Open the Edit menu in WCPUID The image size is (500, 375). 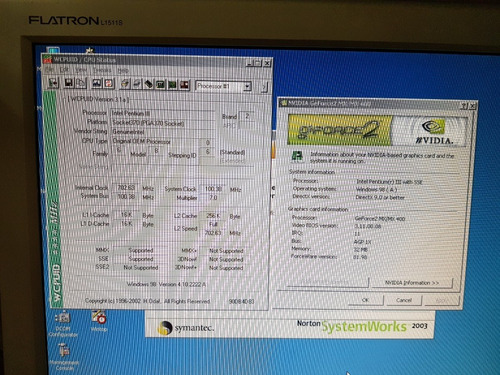pyautogui.click(x=64, y=70)
